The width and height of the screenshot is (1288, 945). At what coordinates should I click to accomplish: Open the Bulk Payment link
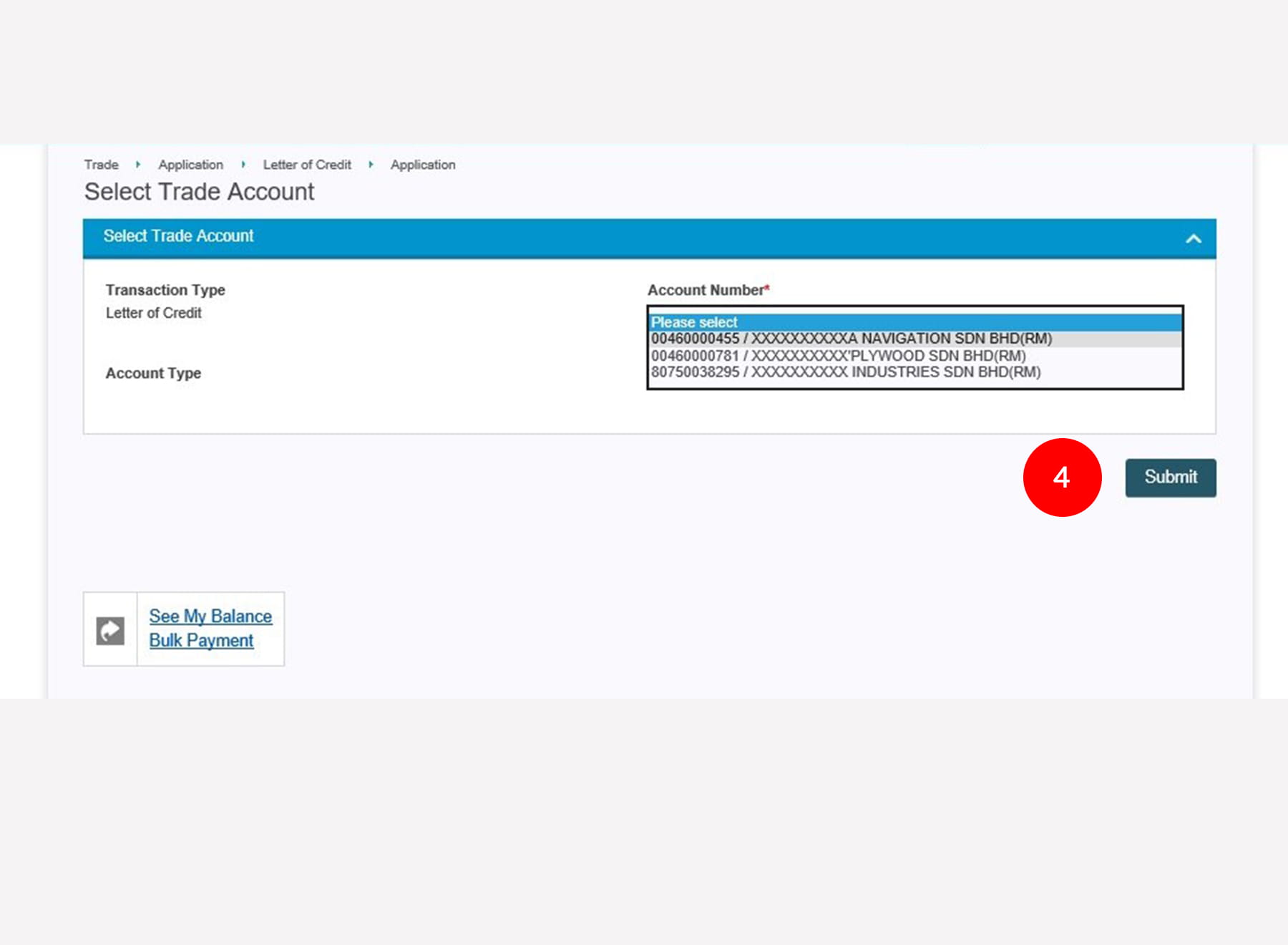tap(201, 641)
